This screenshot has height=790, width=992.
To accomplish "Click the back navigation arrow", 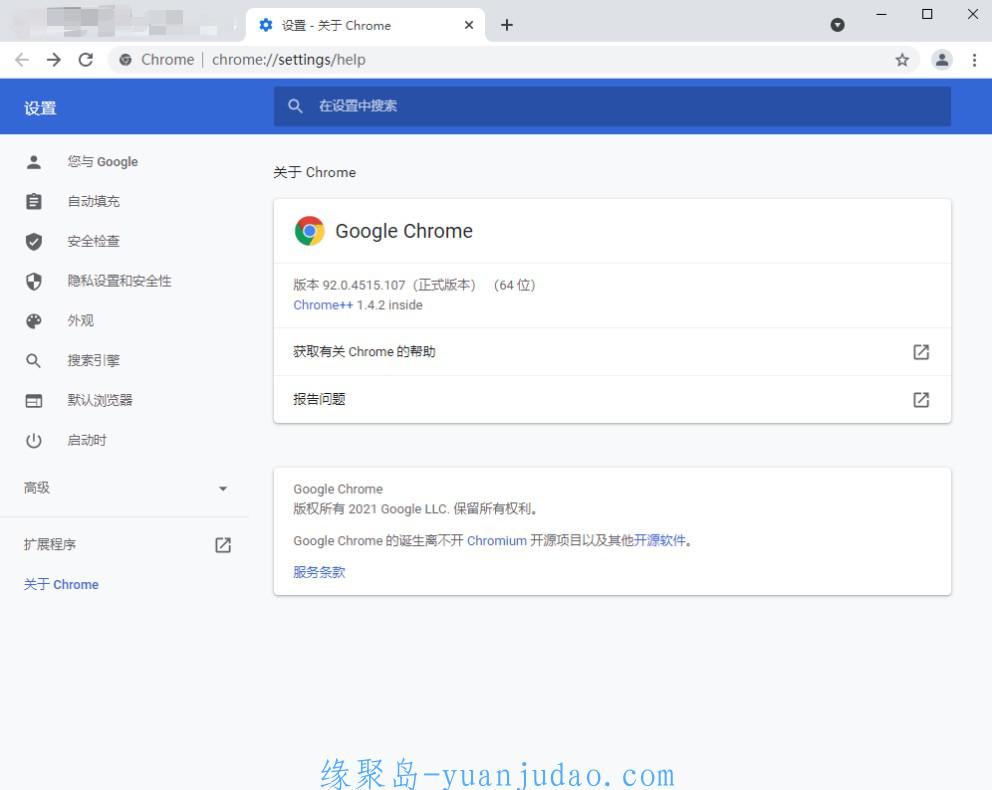I will pos(22,59).
